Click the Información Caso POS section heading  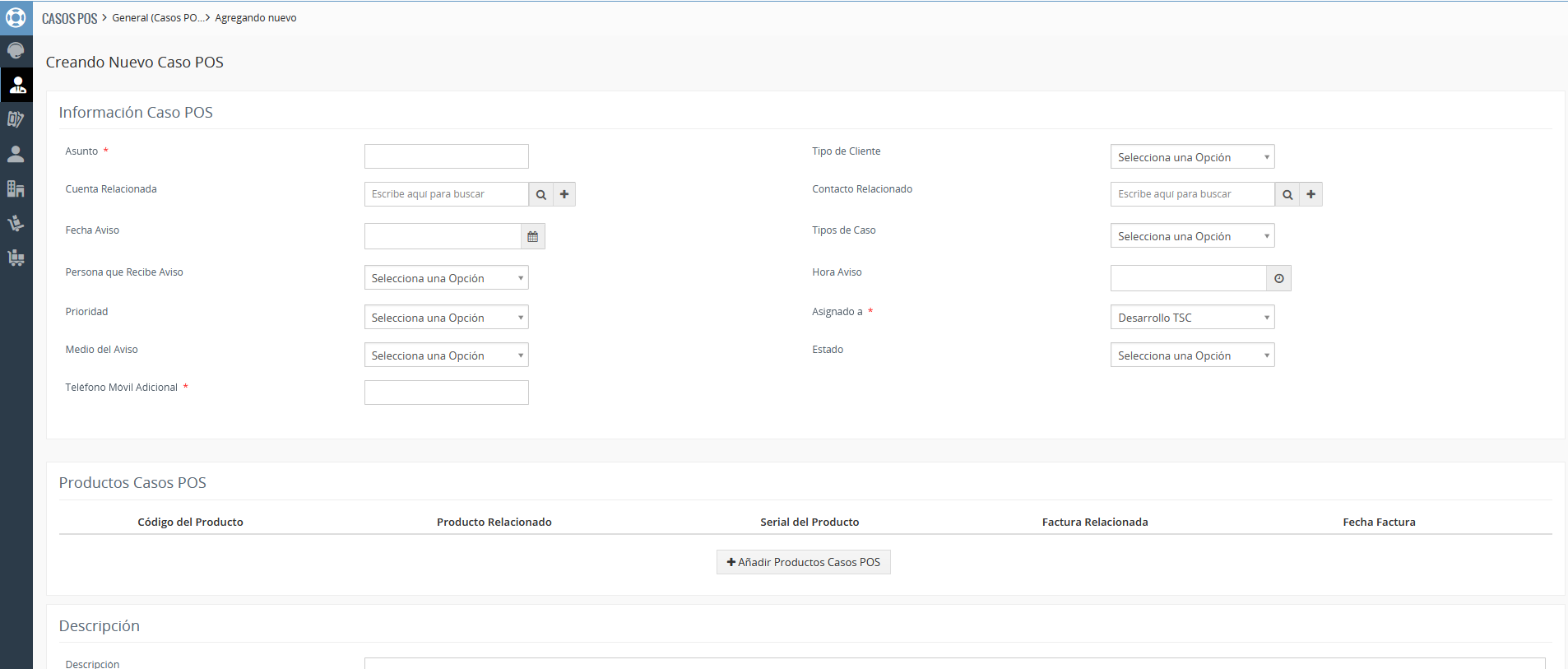136,112
